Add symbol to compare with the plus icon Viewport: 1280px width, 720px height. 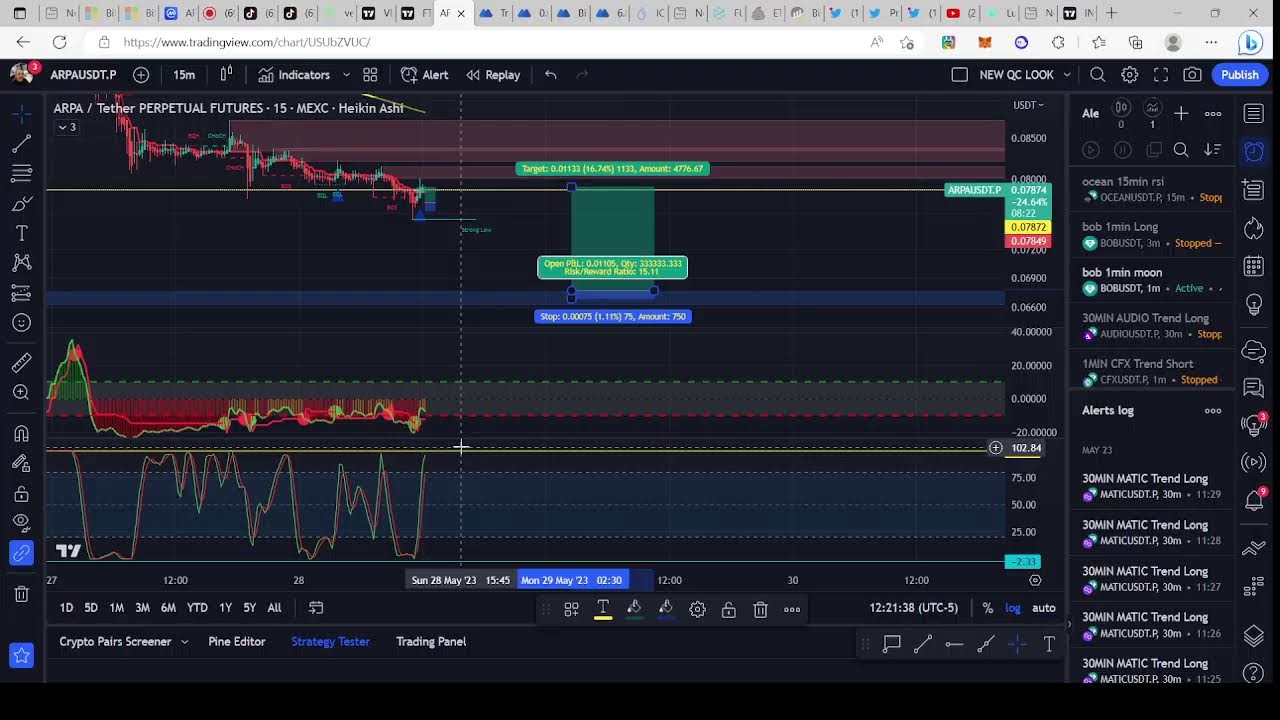pyautogui.click(x=141, y=75)
